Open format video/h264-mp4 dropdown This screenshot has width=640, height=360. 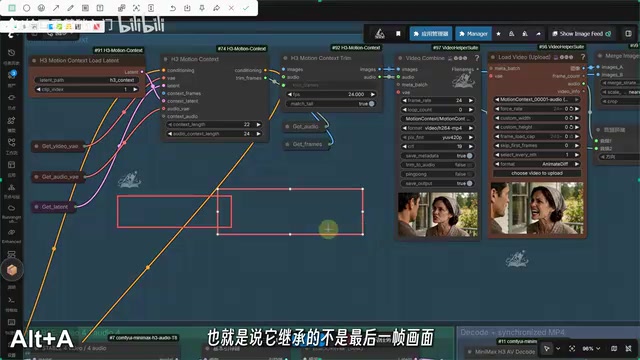(x=437, y=128)
